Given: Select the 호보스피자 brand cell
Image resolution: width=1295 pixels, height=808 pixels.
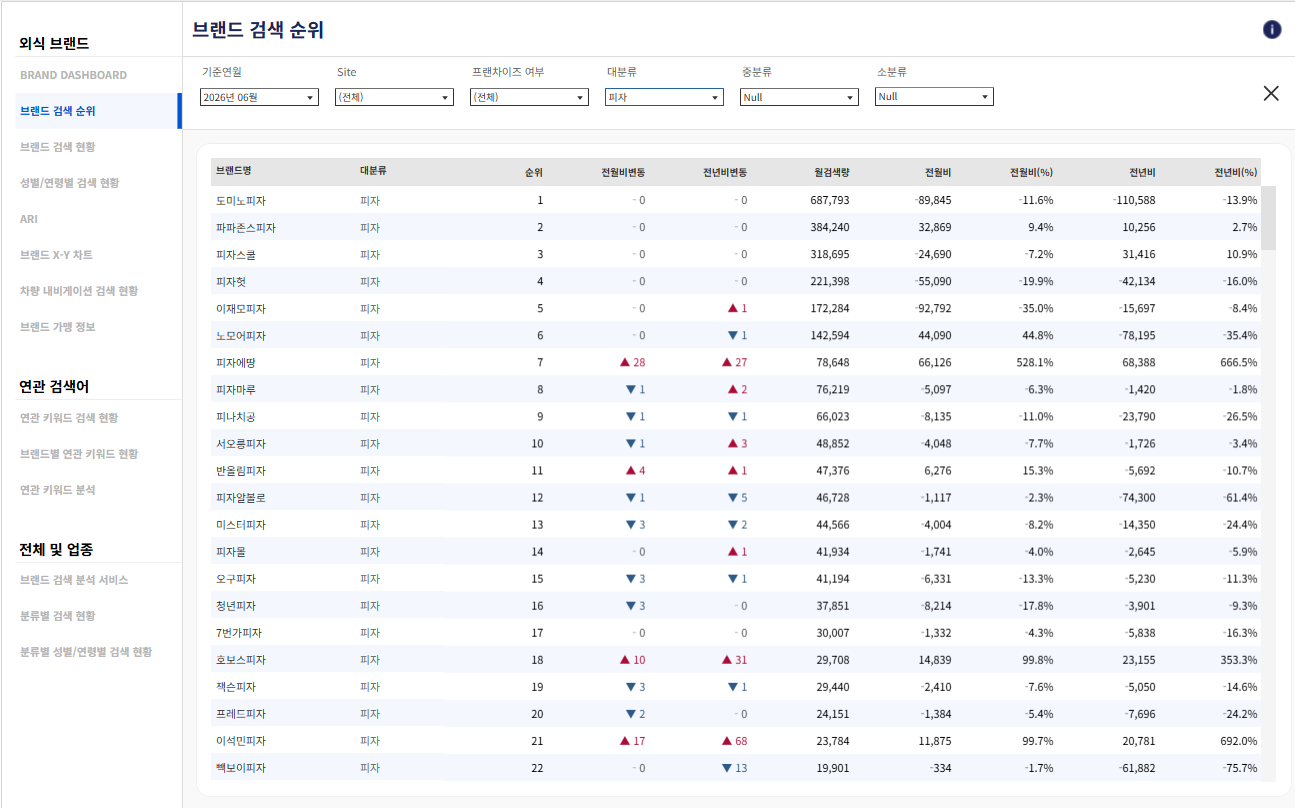Looking at the screenshot, I should (x=240, y=660).
